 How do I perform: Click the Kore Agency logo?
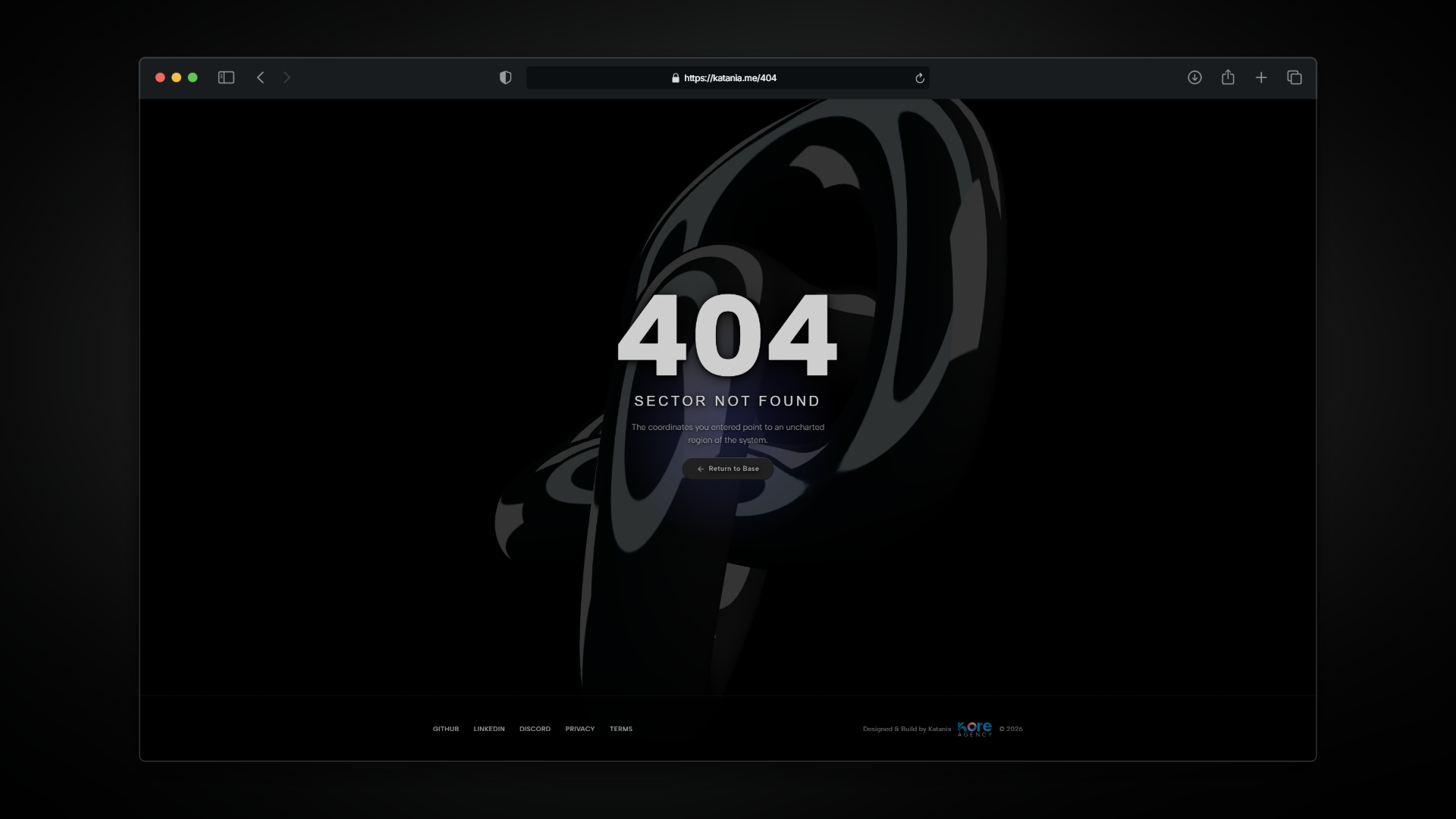[974, 729]
